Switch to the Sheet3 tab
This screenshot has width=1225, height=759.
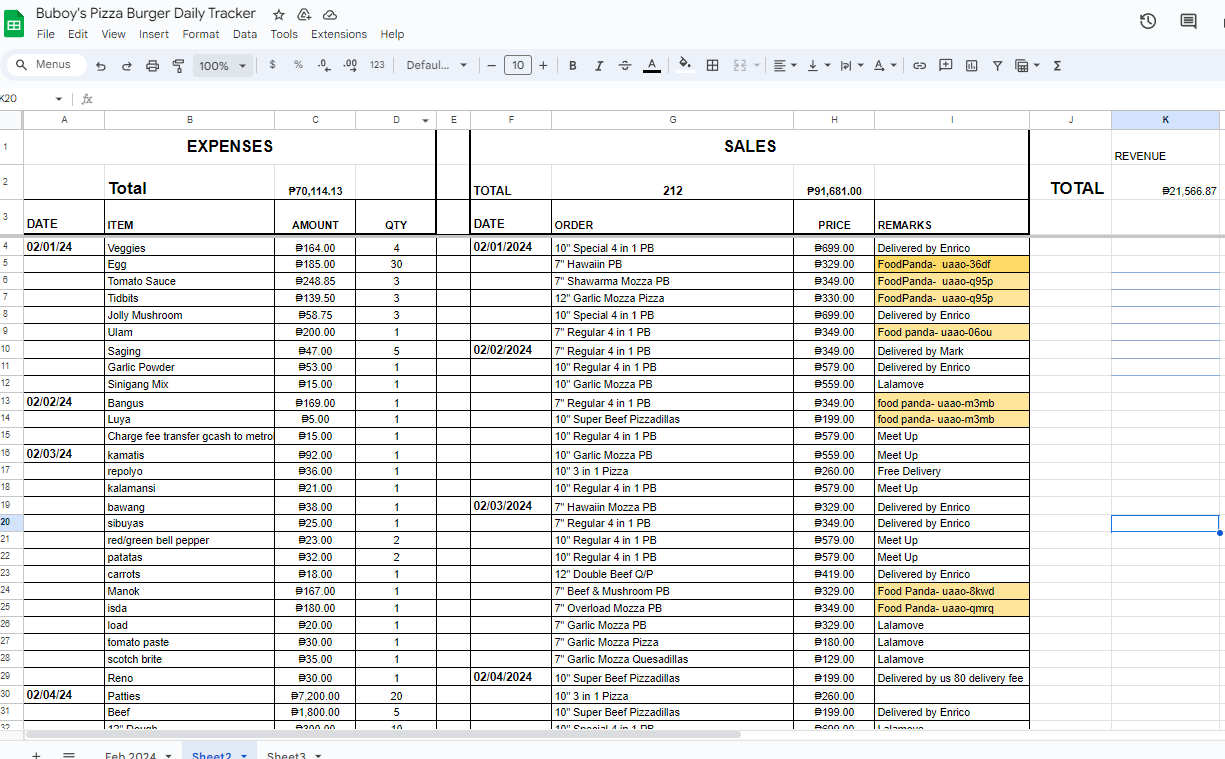pos(287,755)
